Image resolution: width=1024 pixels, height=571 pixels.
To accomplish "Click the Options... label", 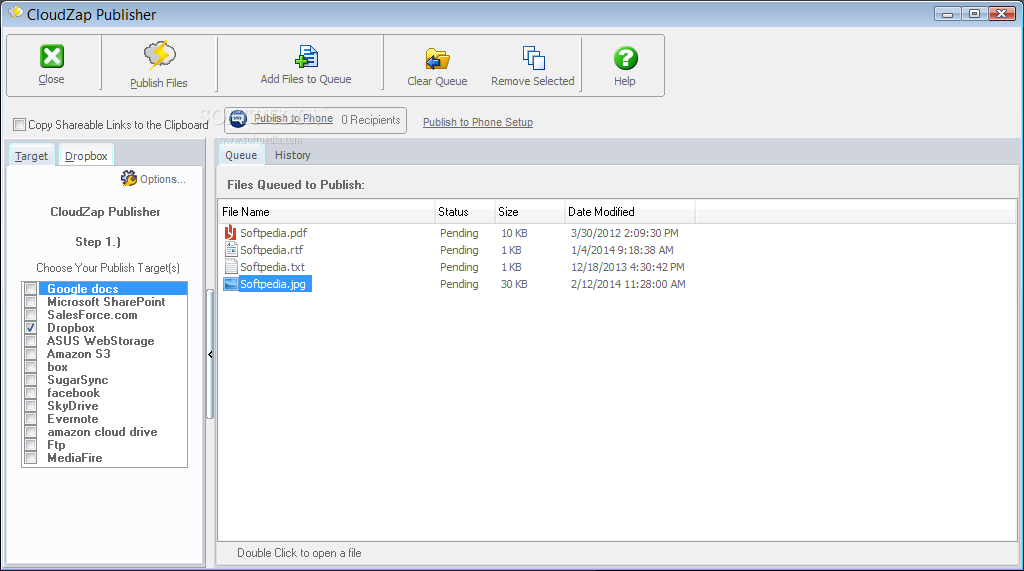I will pyautogui.click(x=163, y=179).
